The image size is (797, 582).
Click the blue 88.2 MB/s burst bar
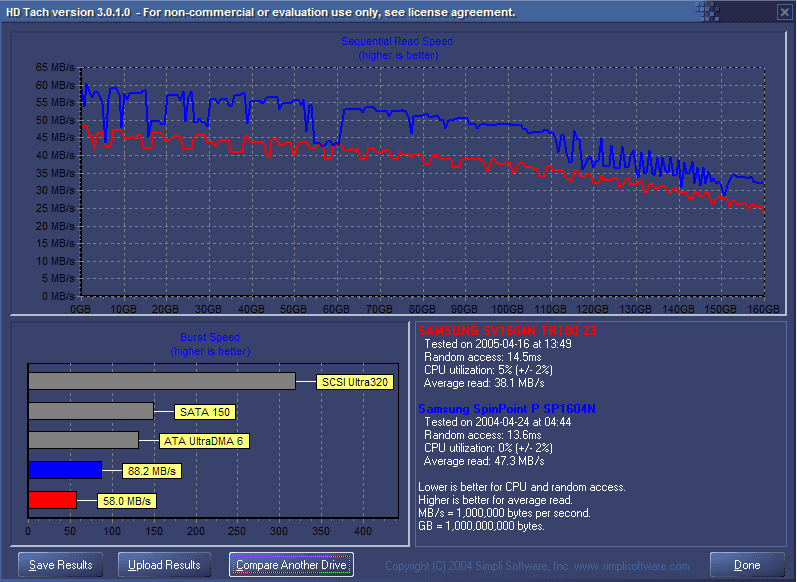(x=65, y=470)
